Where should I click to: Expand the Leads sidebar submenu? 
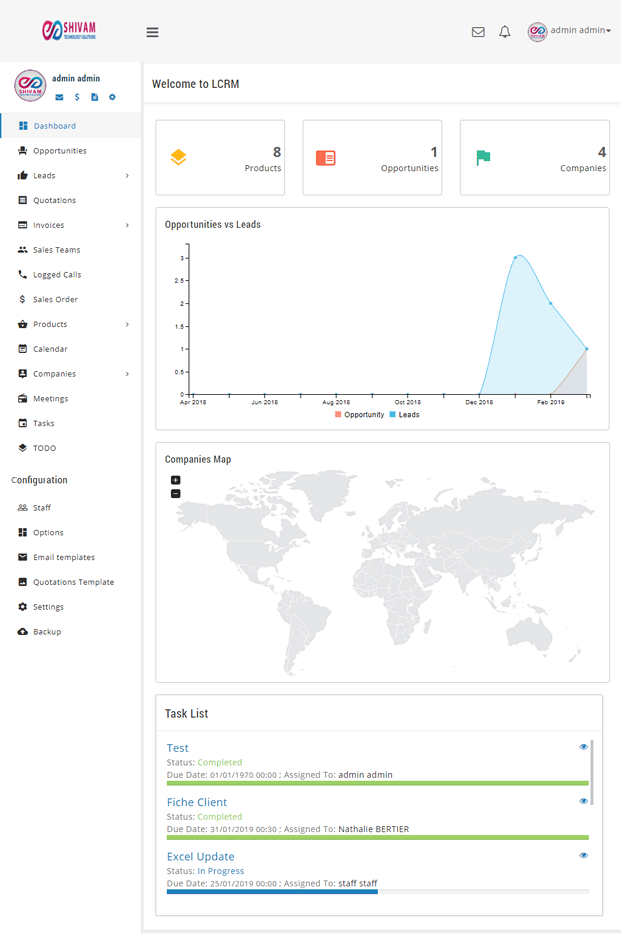[x=127, y=176]
